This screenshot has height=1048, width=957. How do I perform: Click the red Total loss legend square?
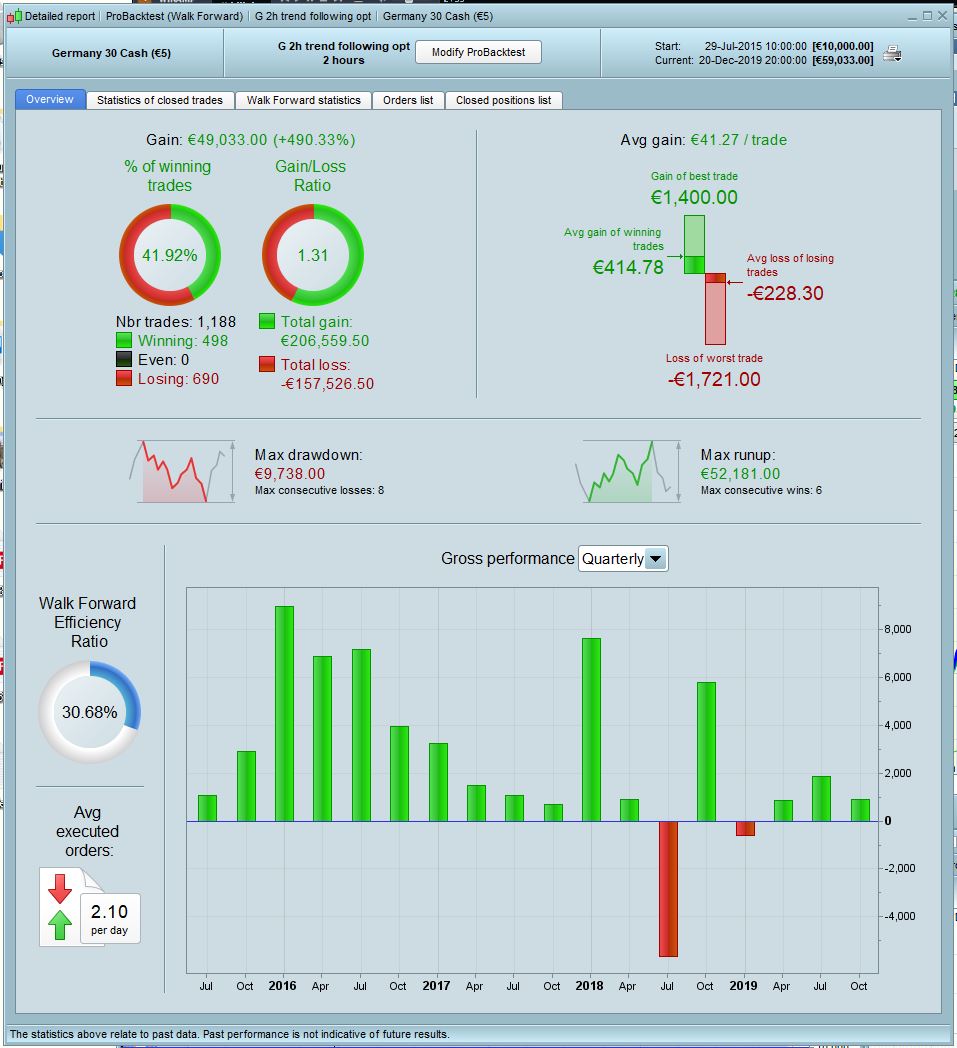pyautogui.click(x=267, y=364)
